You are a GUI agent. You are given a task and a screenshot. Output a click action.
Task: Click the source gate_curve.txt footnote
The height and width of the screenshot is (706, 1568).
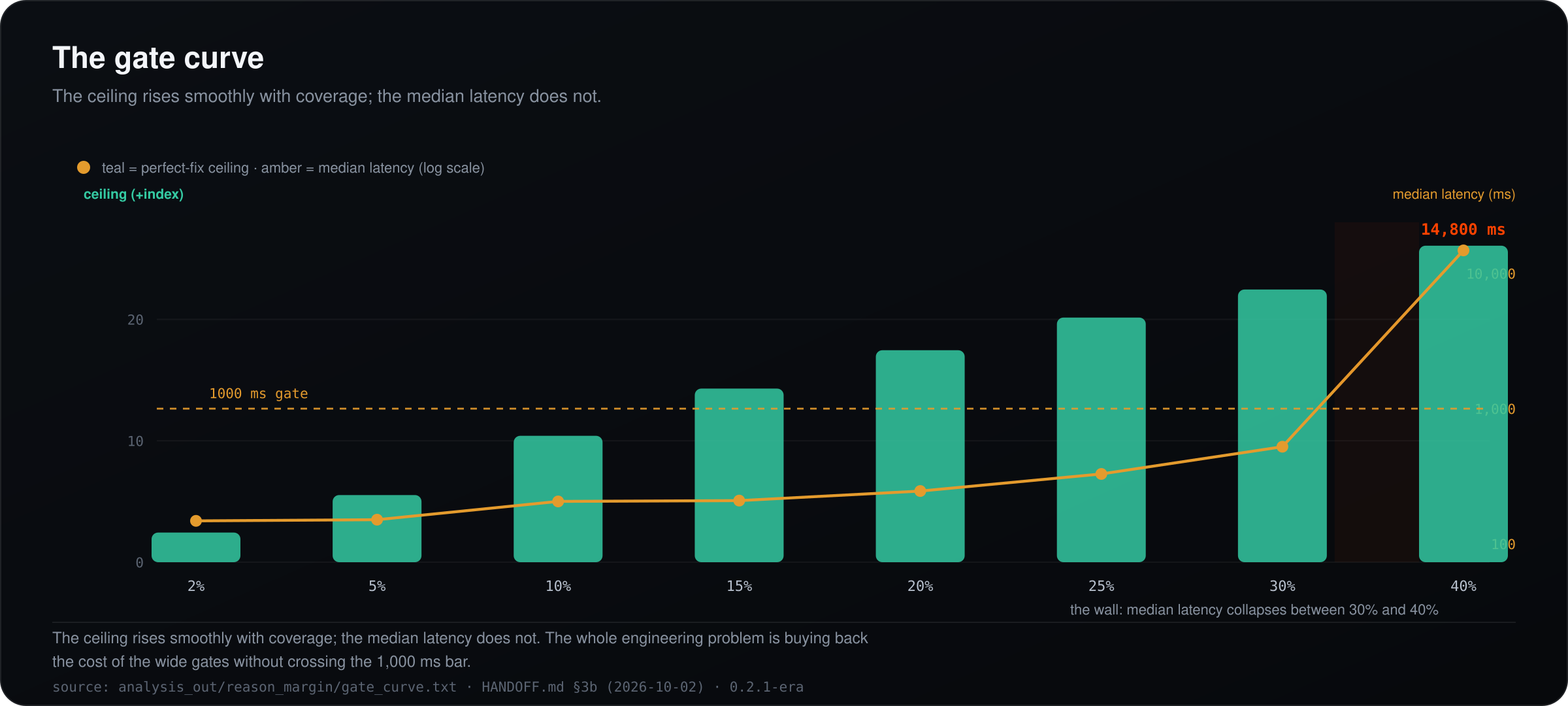pos(428,687)
